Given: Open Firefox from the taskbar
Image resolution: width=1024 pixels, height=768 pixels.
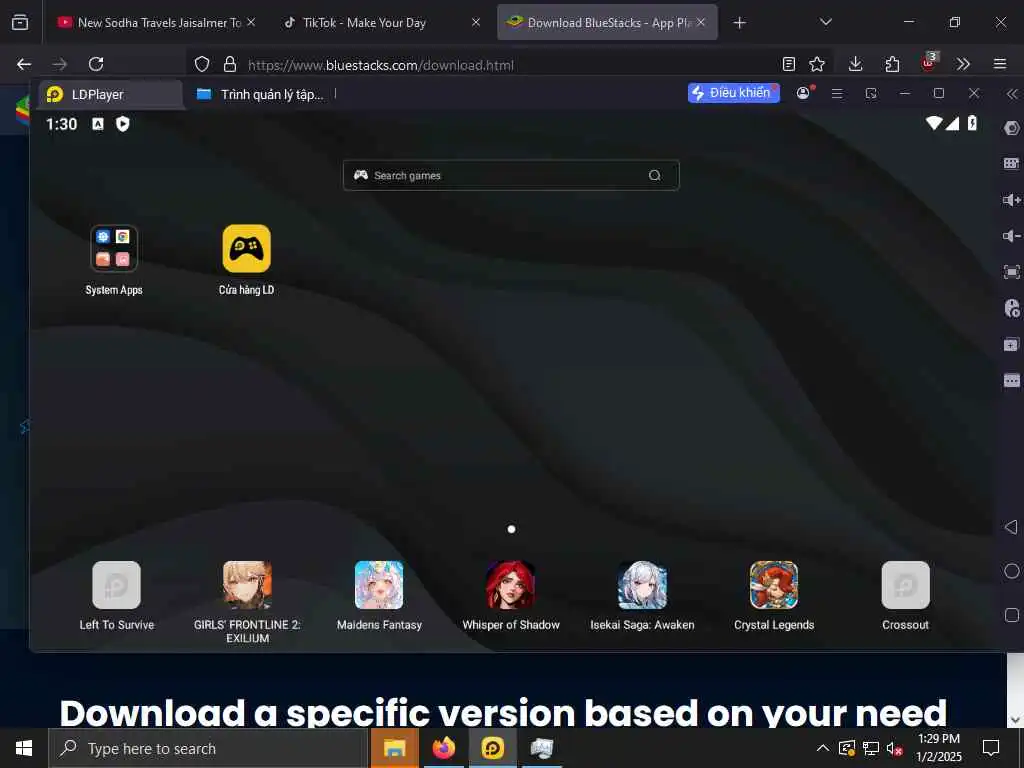Looking at the screenshot, I should [443, 748].
